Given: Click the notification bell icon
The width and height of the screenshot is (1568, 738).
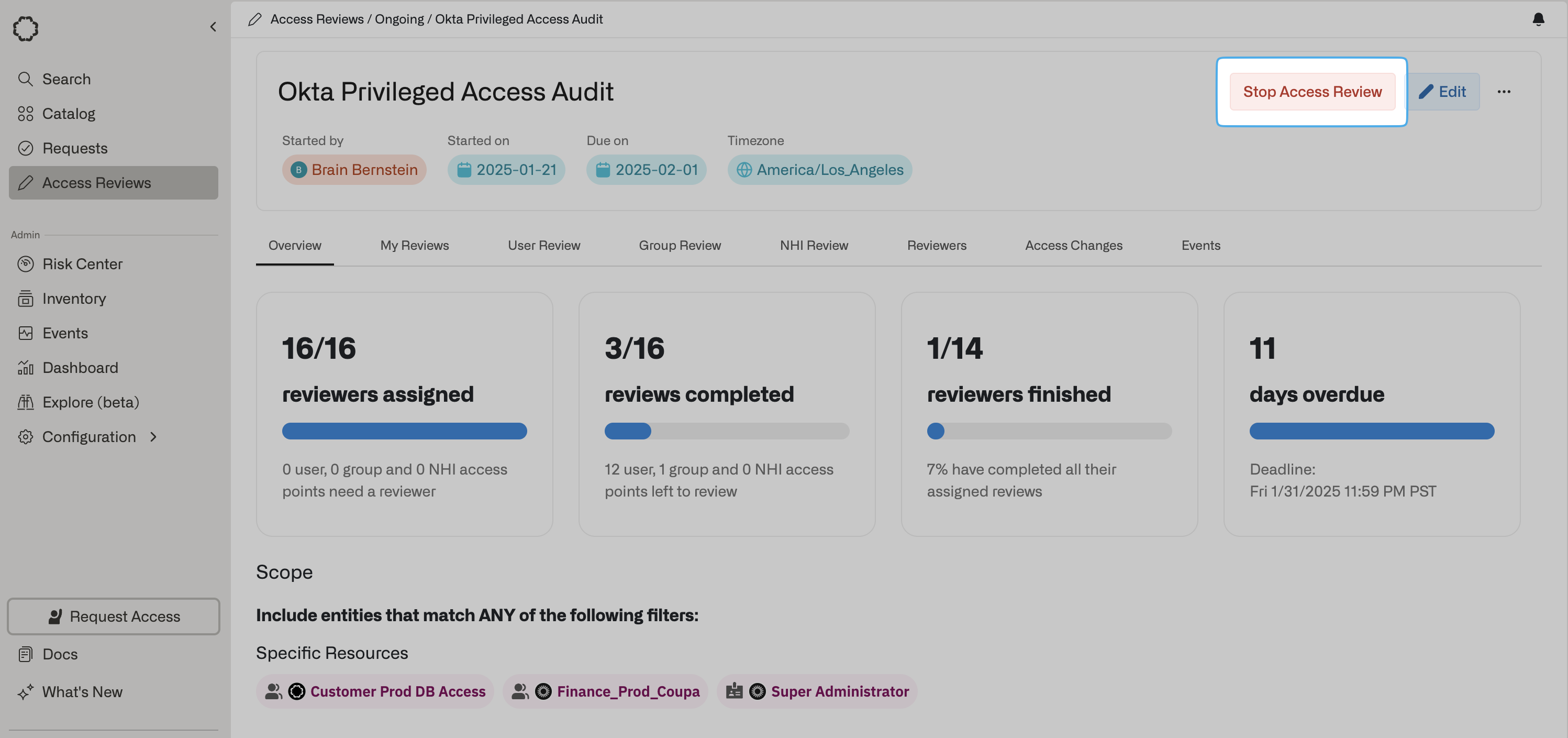Looking at the screenshot, I should click(x=1538, y=19).
